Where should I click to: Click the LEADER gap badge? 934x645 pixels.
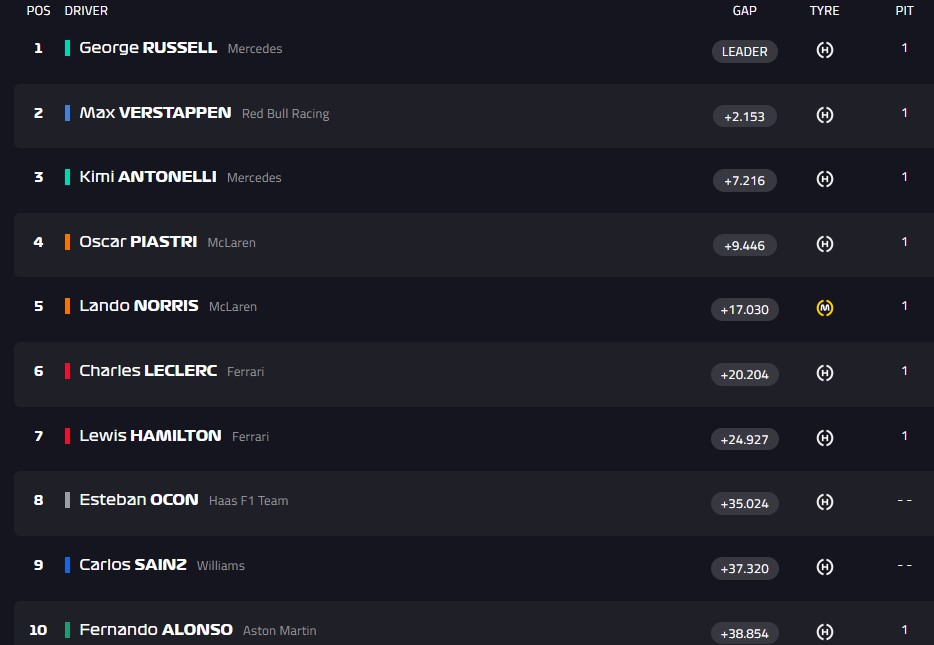744,51
